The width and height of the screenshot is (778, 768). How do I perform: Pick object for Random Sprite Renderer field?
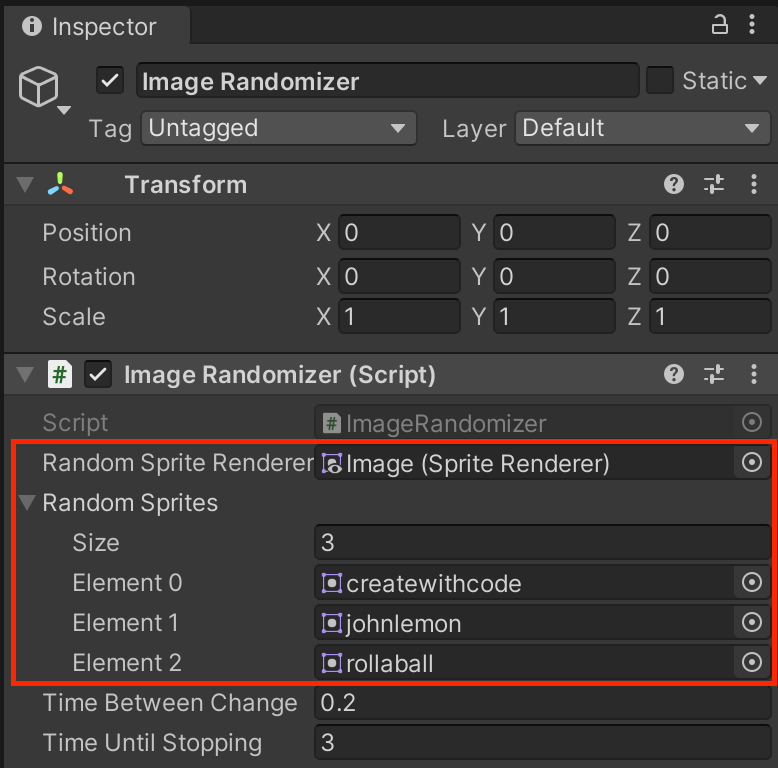pyautogui.click(x=752, y=463)
